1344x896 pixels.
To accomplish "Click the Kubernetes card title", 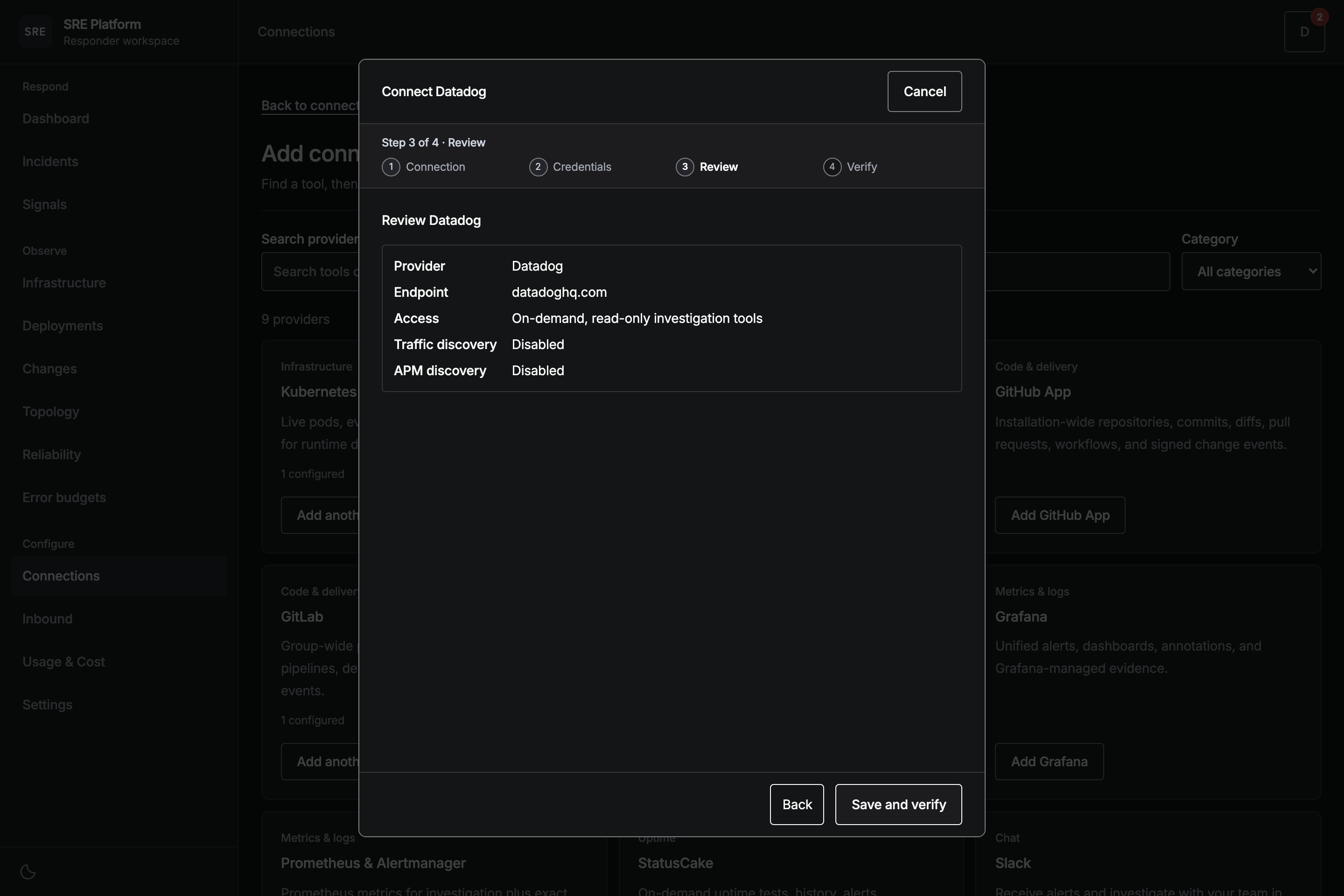I will pos(319,392).
